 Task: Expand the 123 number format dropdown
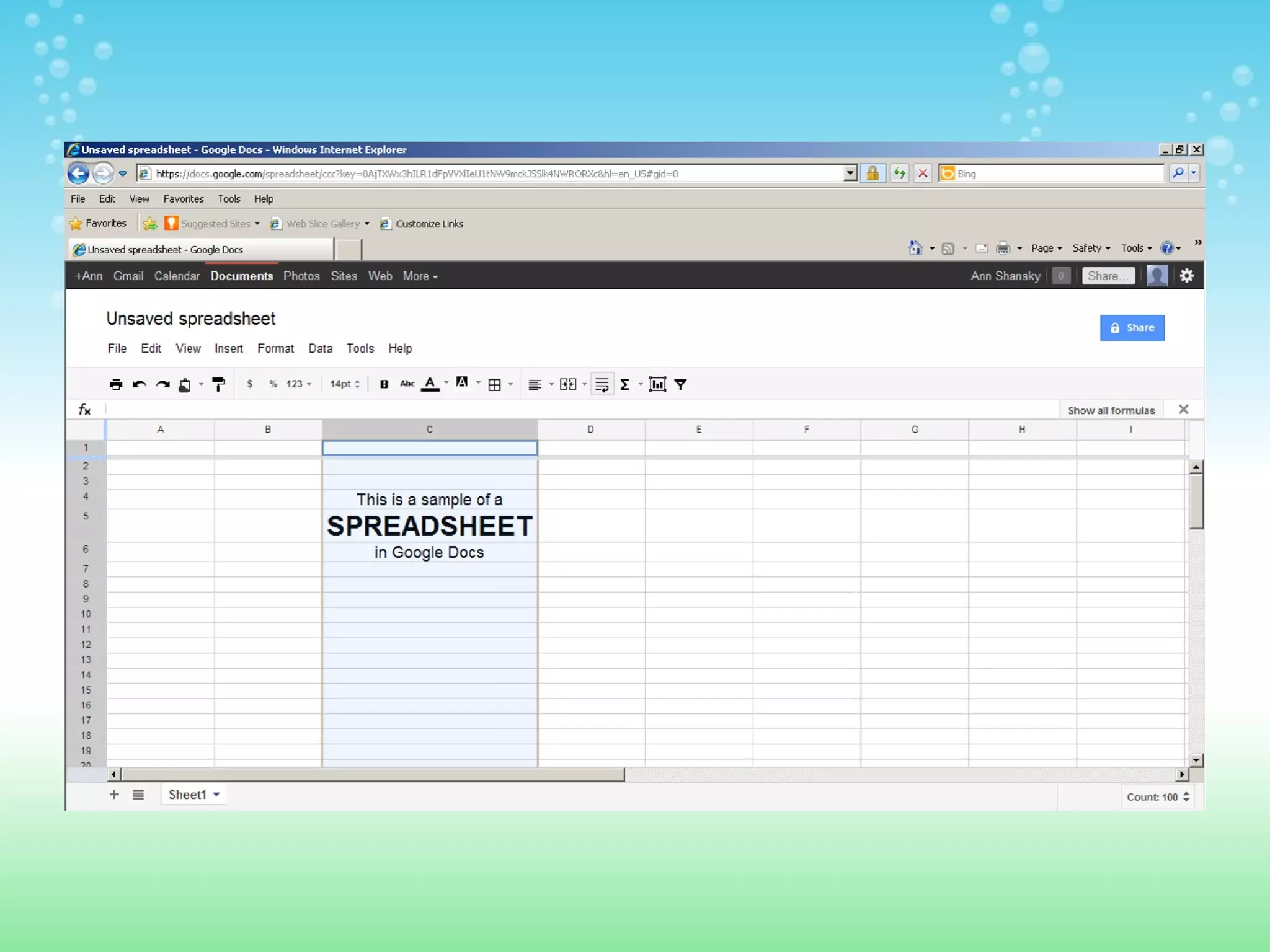[x=298, y=384]
